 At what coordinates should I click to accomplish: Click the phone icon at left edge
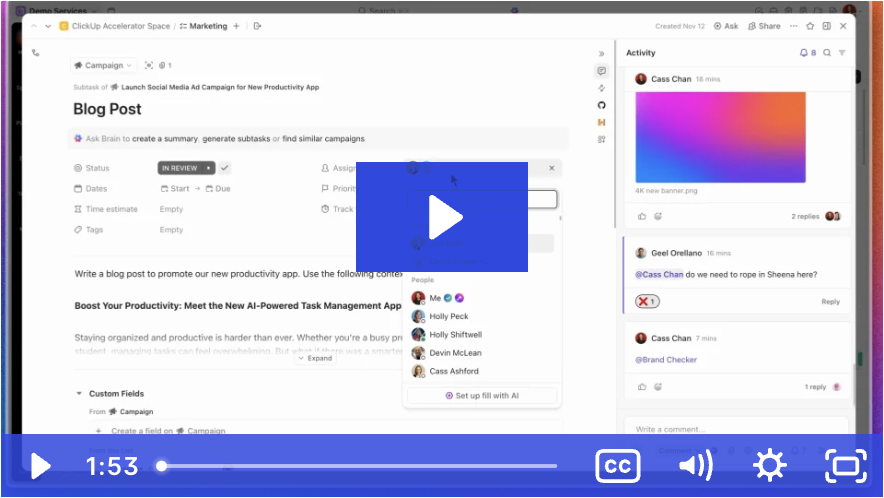tap(36, 53)
